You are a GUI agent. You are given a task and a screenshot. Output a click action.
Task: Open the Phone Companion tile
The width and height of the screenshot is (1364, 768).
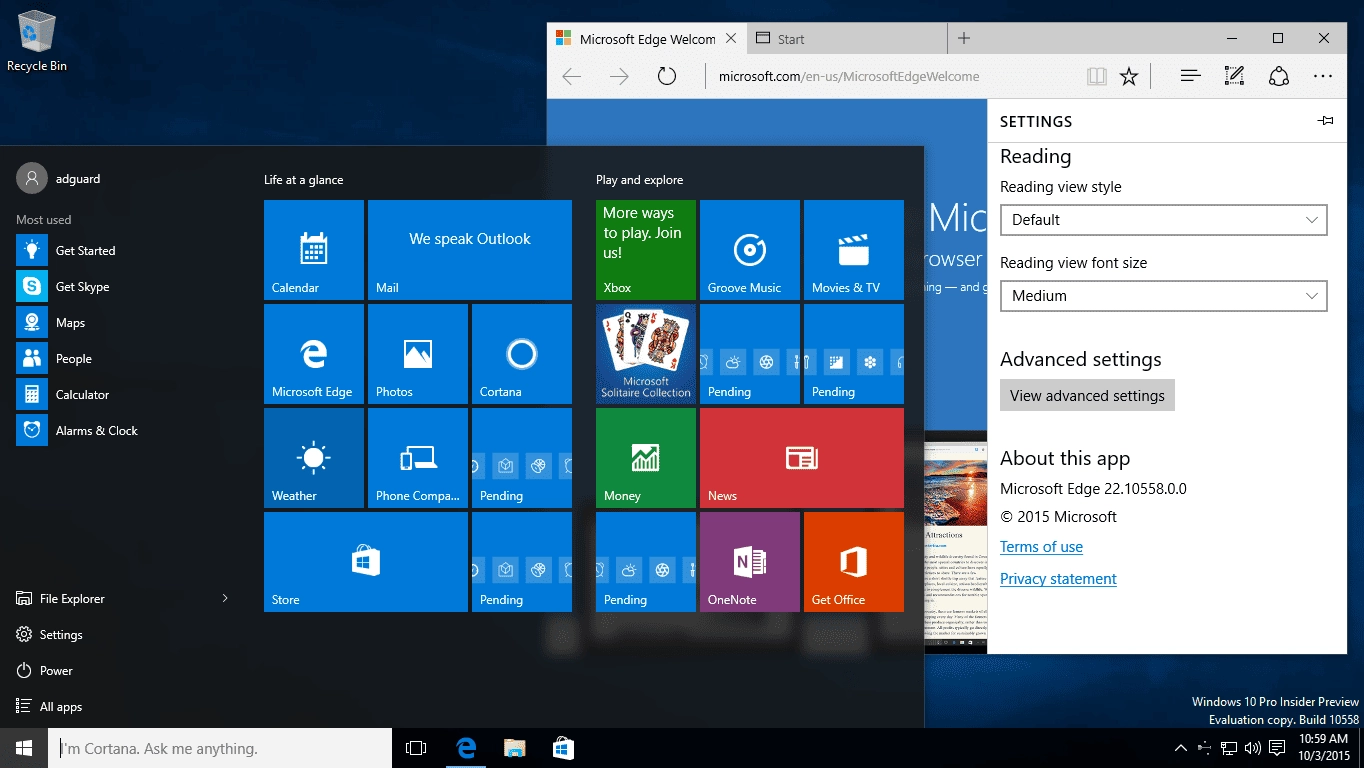pos(418,458)
